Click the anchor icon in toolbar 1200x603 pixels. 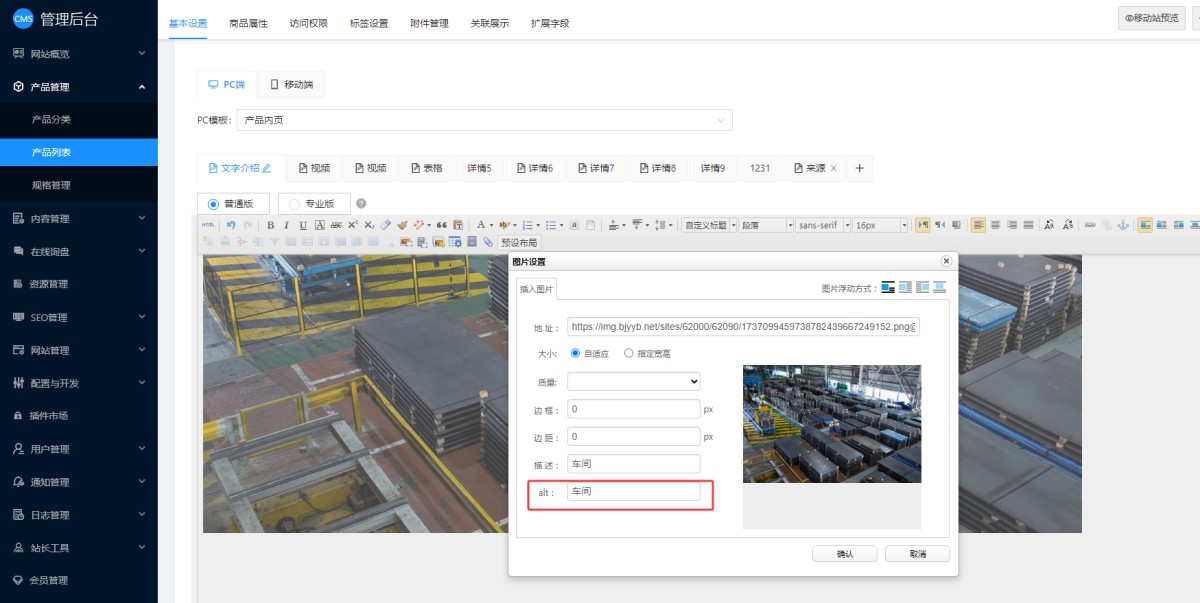tap(1122, 225)
